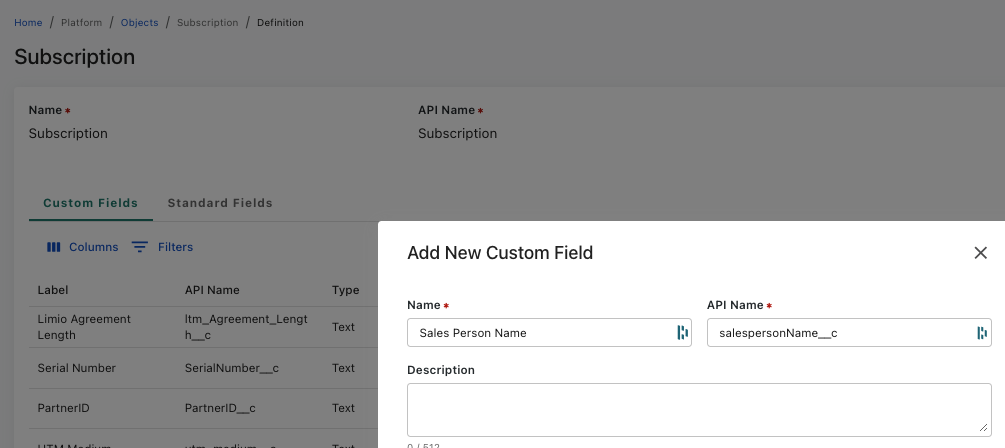Grab the Description text area resize handle
Image resolution: width=1005 pixels, height=448 pixels.
pyautogui.click(x=985, y=428)
